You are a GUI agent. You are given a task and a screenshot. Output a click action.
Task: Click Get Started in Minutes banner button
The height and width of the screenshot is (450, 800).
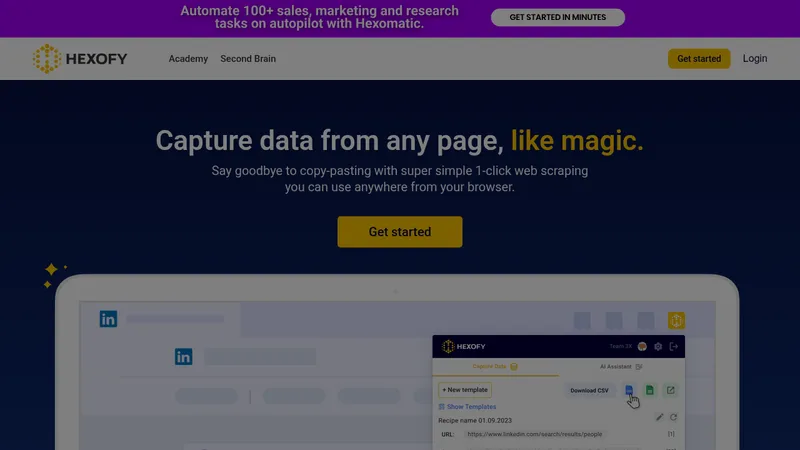(x=558, y=17)
